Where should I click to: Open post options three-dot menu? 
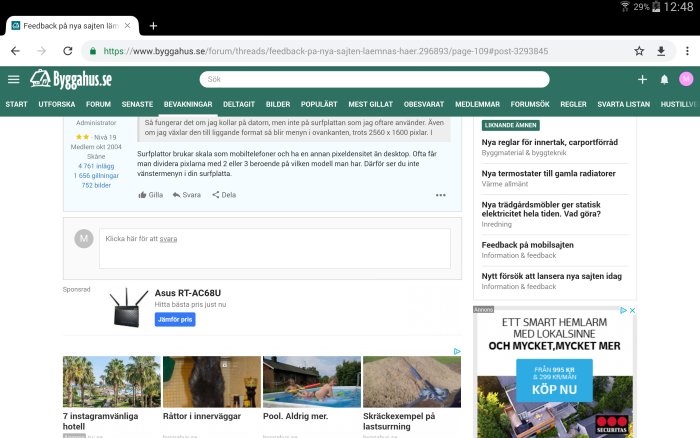[441, 195]
